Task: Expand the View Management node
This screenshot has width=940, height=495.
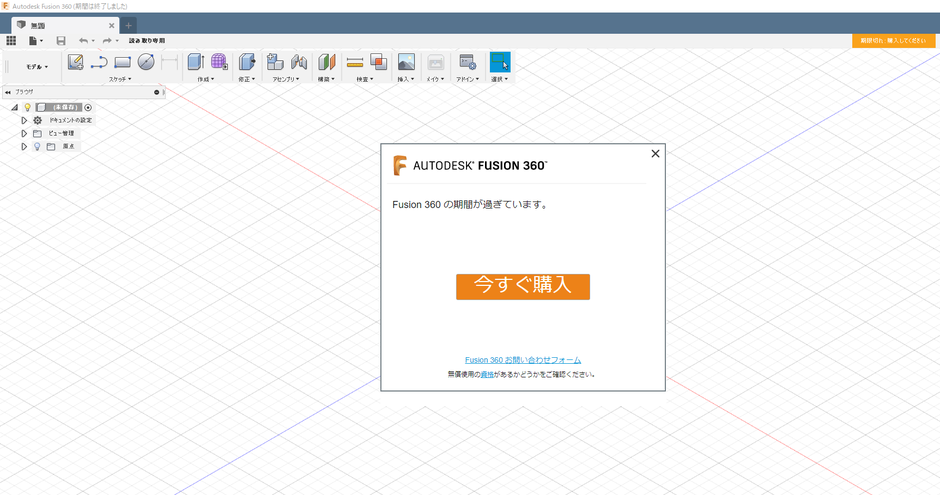Action: click(x=24, y=133)
